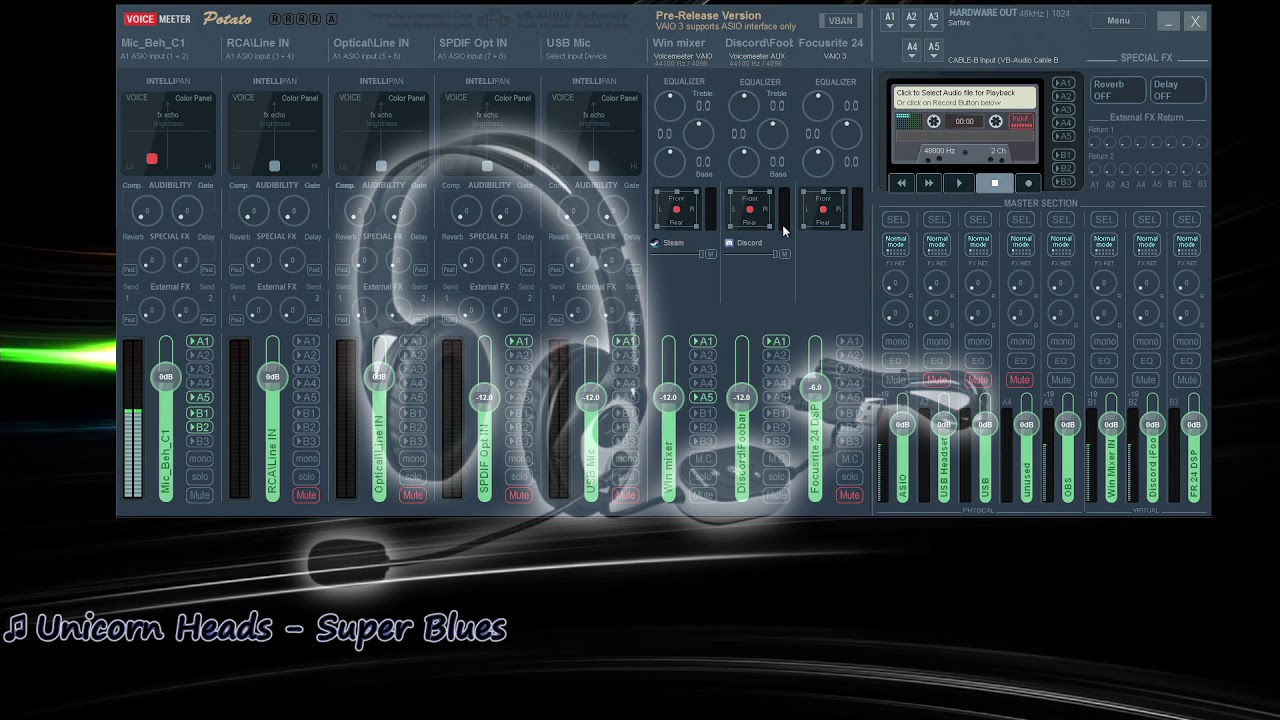Start cassette playback with play button
Screen dimensions: 1280x720
959,183
